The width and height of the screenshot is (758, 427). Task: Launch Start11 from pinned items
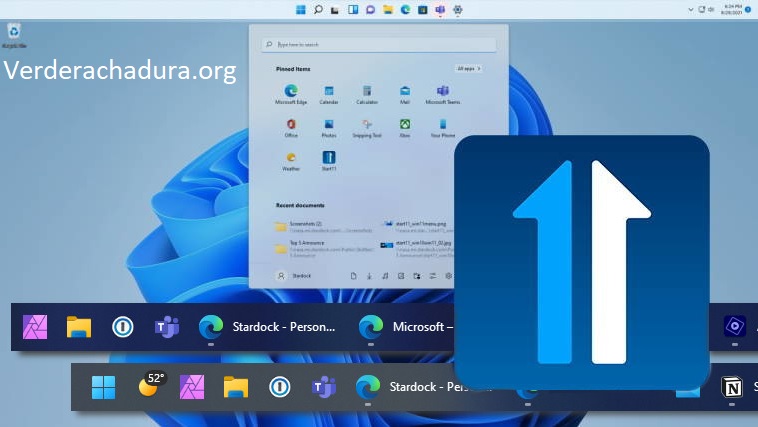tap(329, 161)
